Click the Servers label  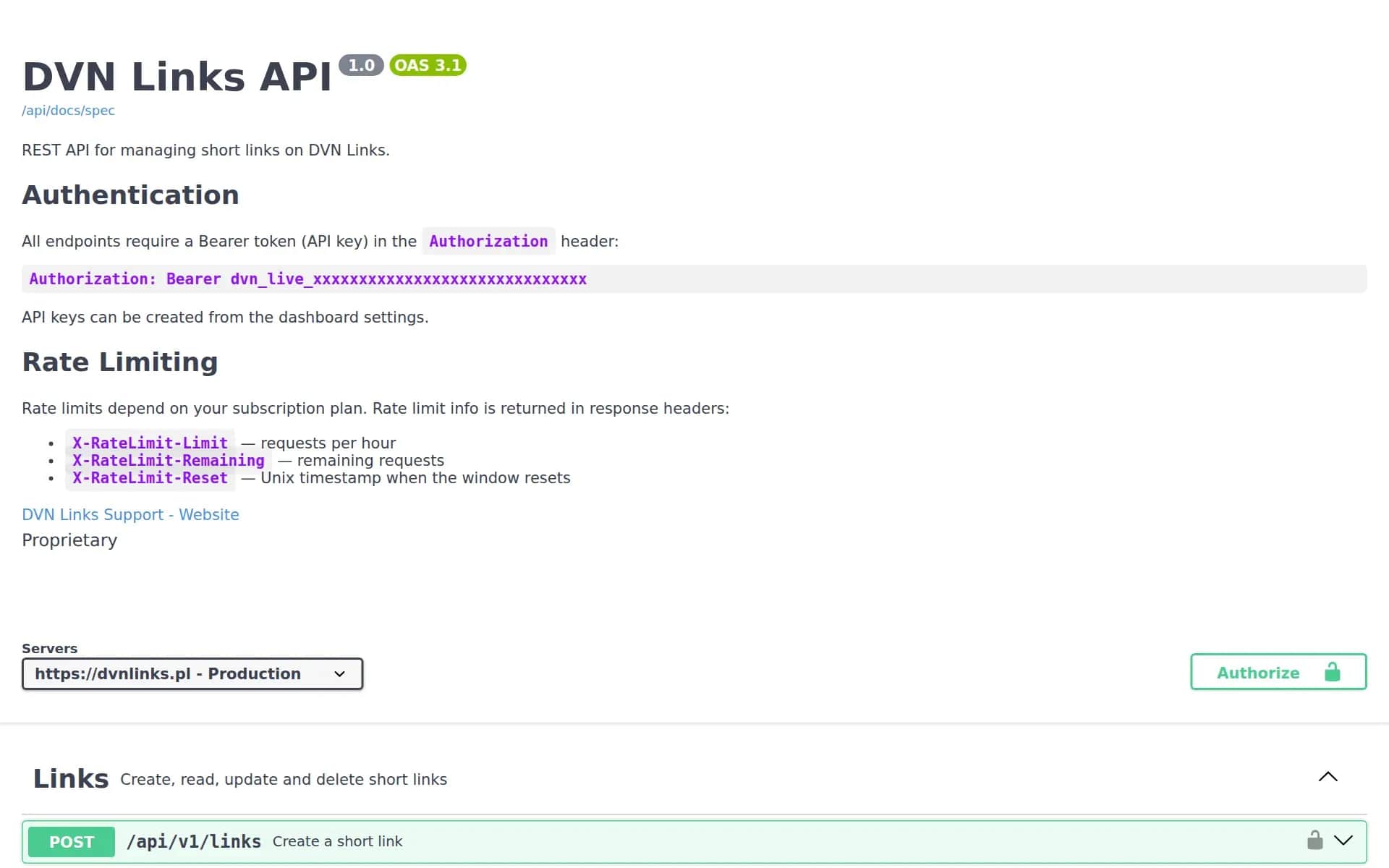49,648
